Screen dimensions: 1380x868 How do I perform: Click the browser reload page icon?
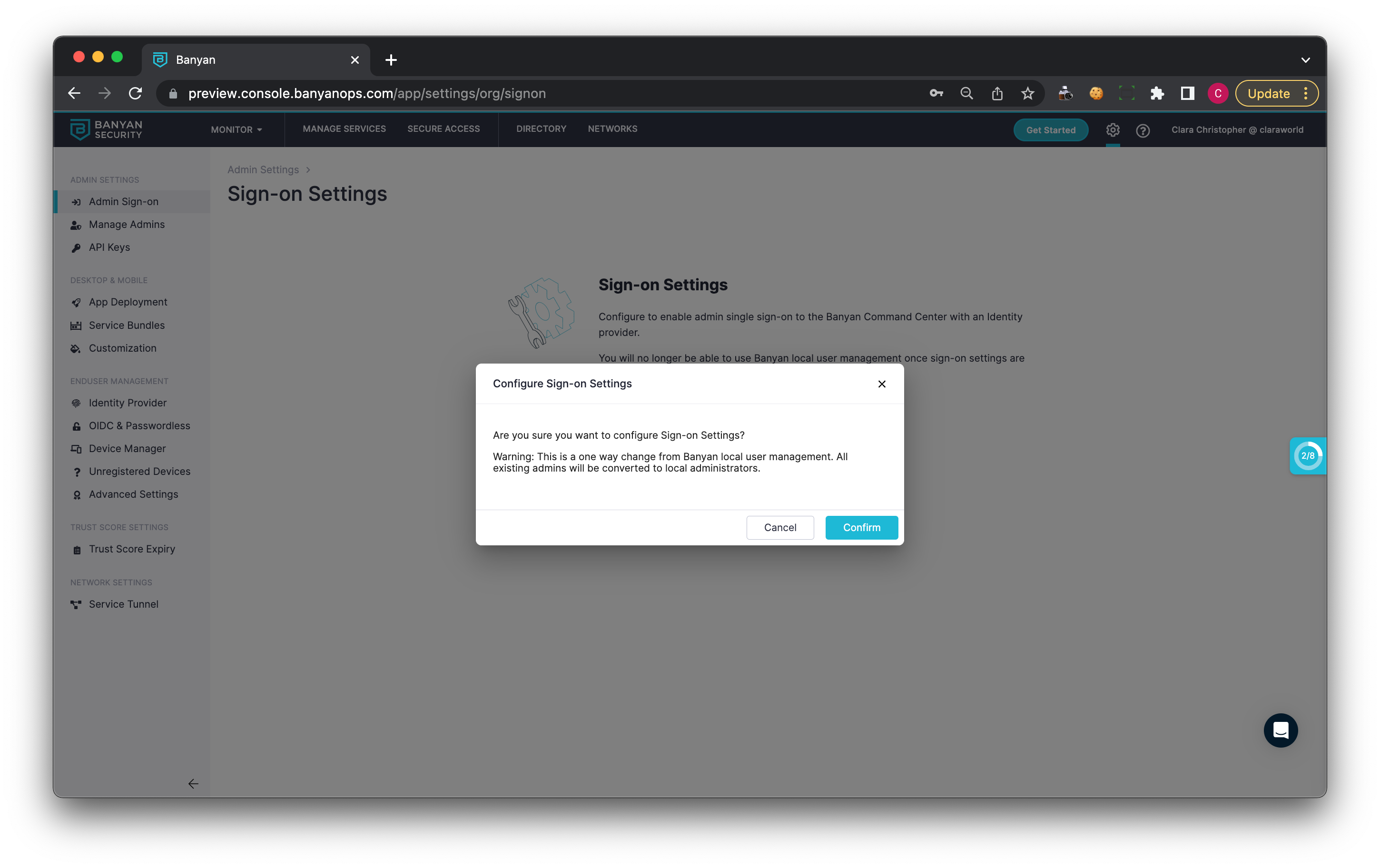point(135,93)
